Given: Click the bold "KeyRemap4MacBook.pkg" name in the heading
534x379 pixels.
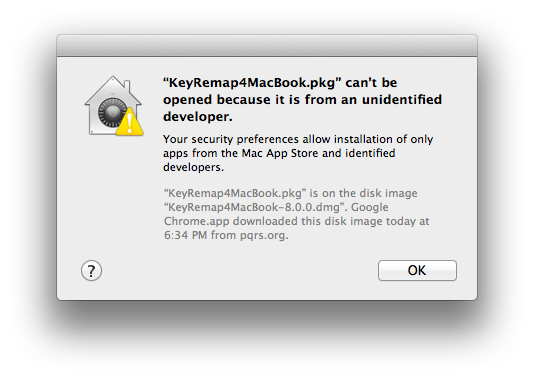Looking at the screenshot, I should [252, 83].
